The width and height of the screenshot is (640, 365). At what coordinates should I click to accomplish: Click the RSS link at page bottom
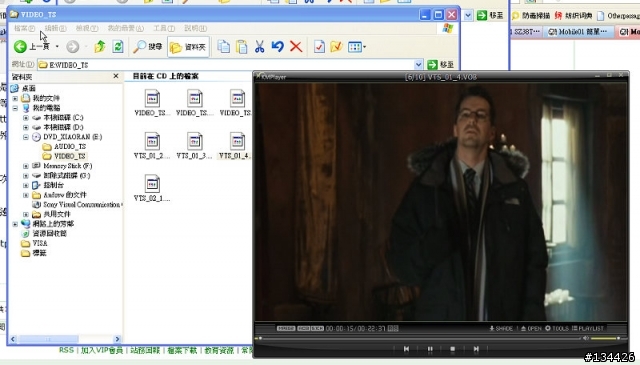pyautogui.click(x=67, y=350)
